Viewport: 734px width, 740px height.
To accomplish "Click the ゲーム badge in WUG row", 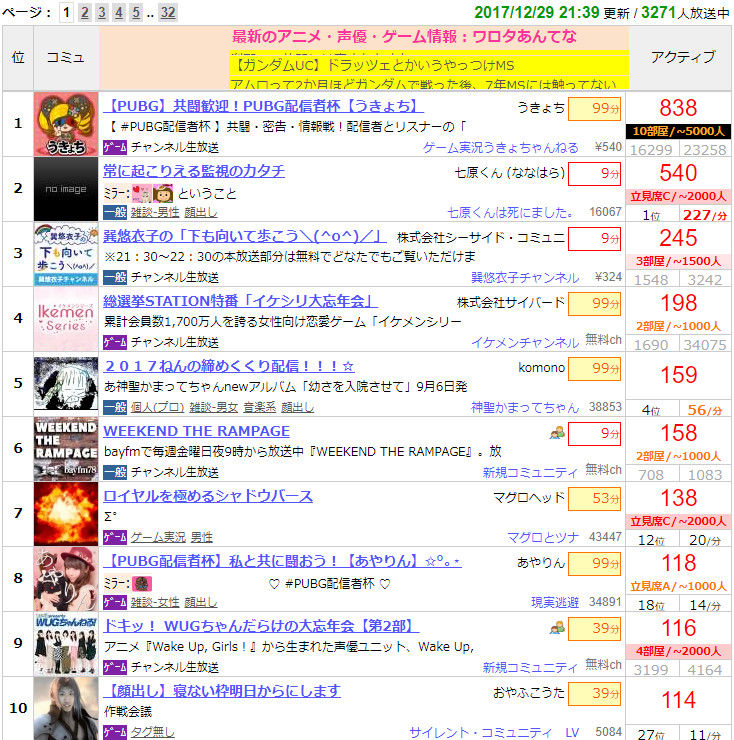I will pyautogui.click(x=115, y=667).
